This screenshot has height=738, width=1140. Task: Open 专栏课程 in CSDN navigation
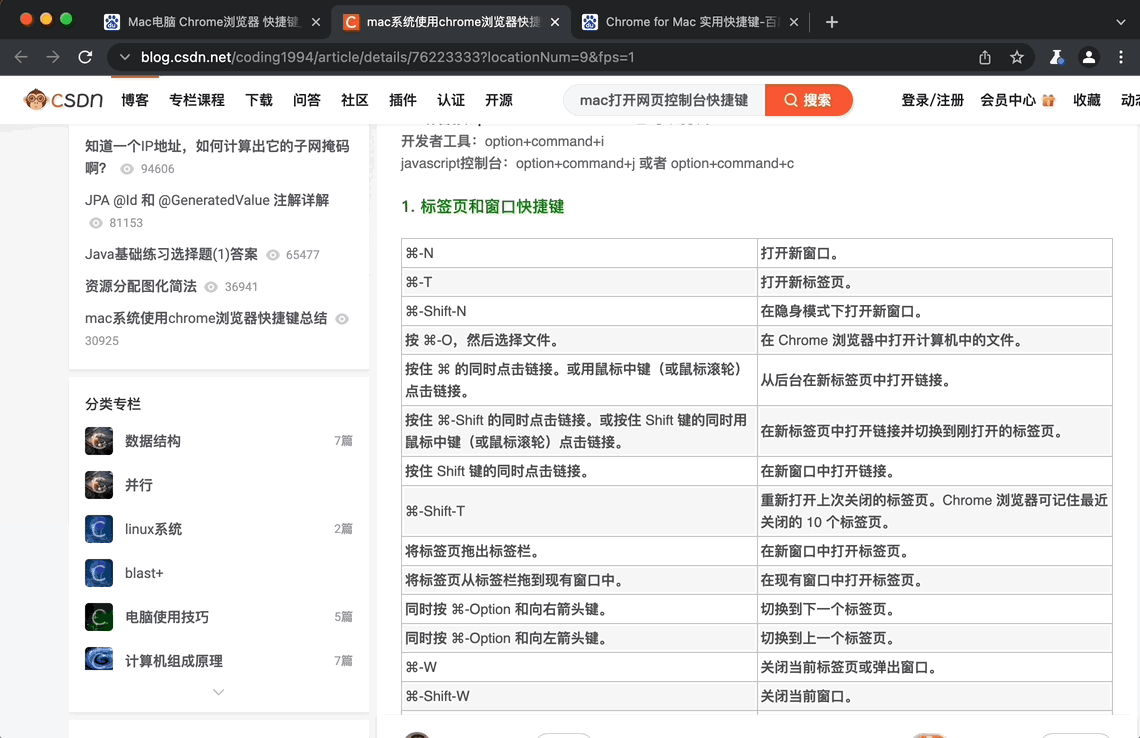[196, 100]
